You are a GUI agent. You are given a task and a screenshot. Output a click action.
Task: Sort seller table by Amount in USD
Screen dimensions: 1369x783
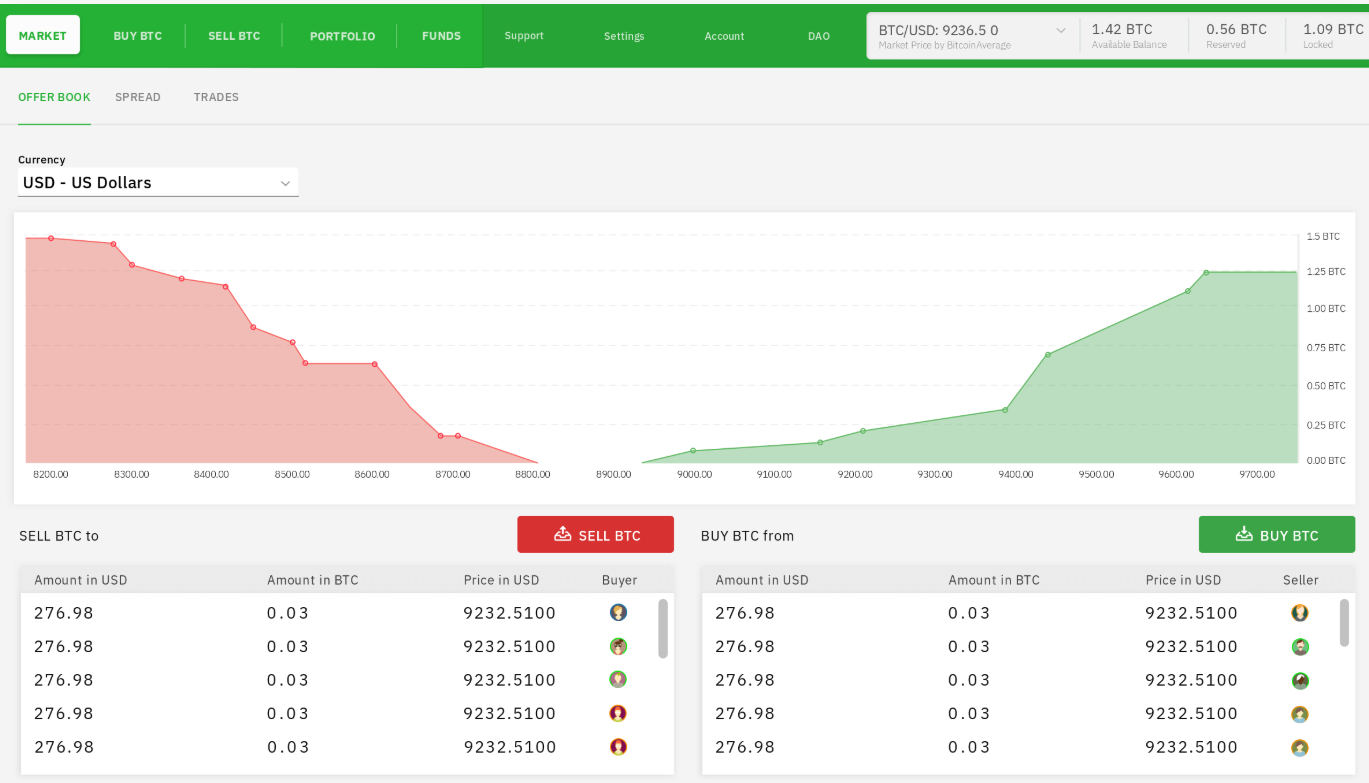[762, 580]
